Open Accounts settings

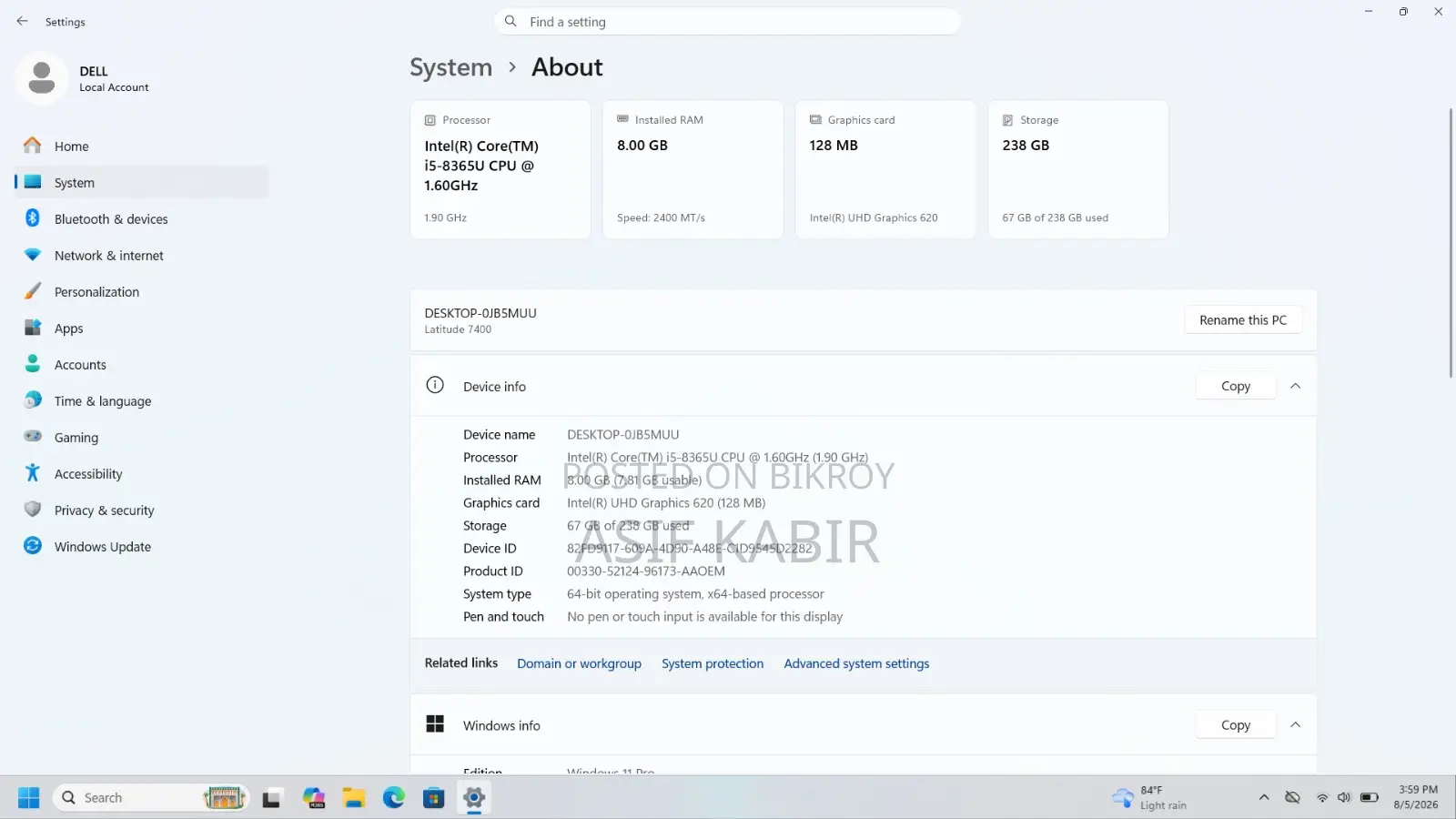(141, 365)
